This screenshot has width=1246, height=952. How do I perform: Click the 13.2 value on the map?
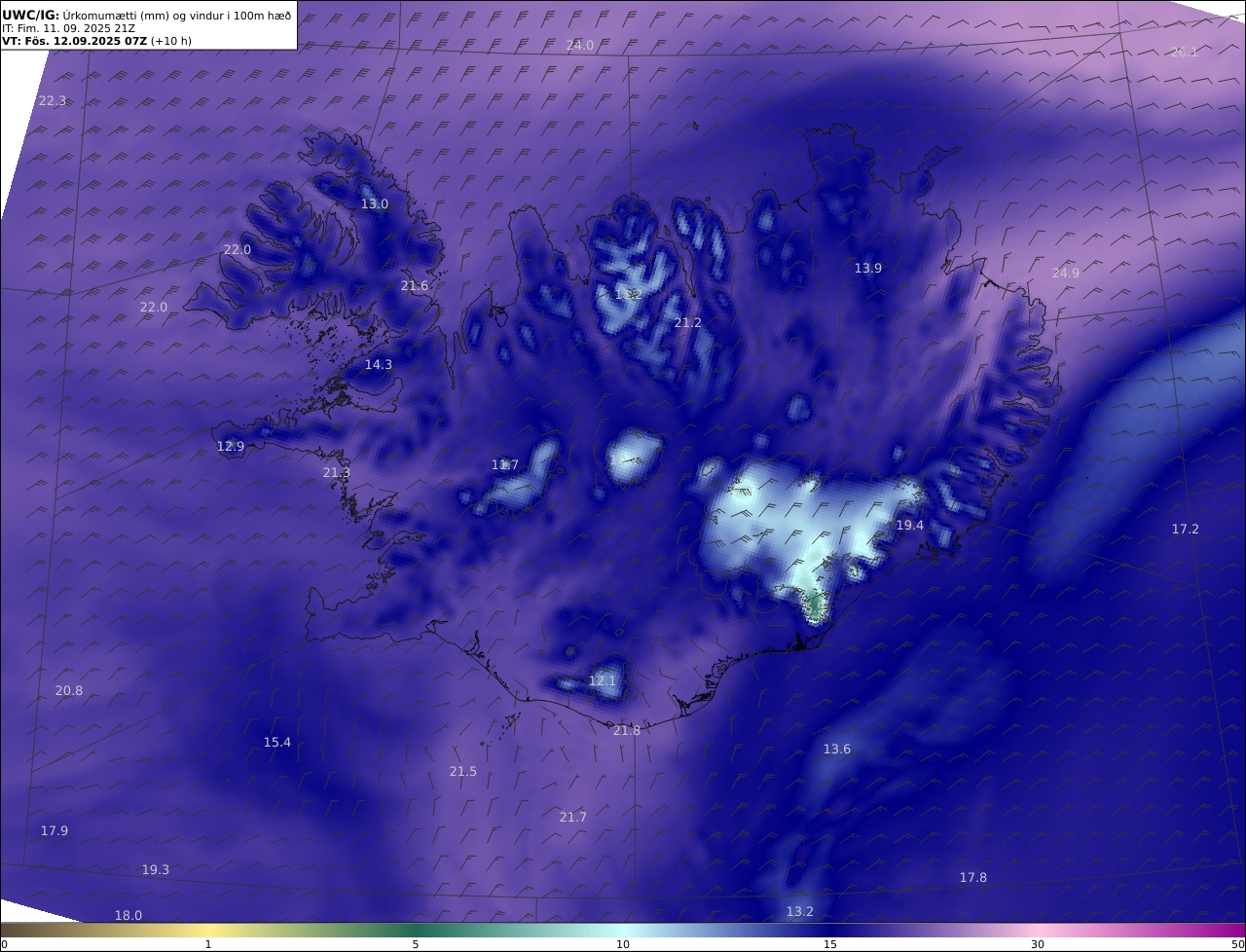tap(800, 912)
